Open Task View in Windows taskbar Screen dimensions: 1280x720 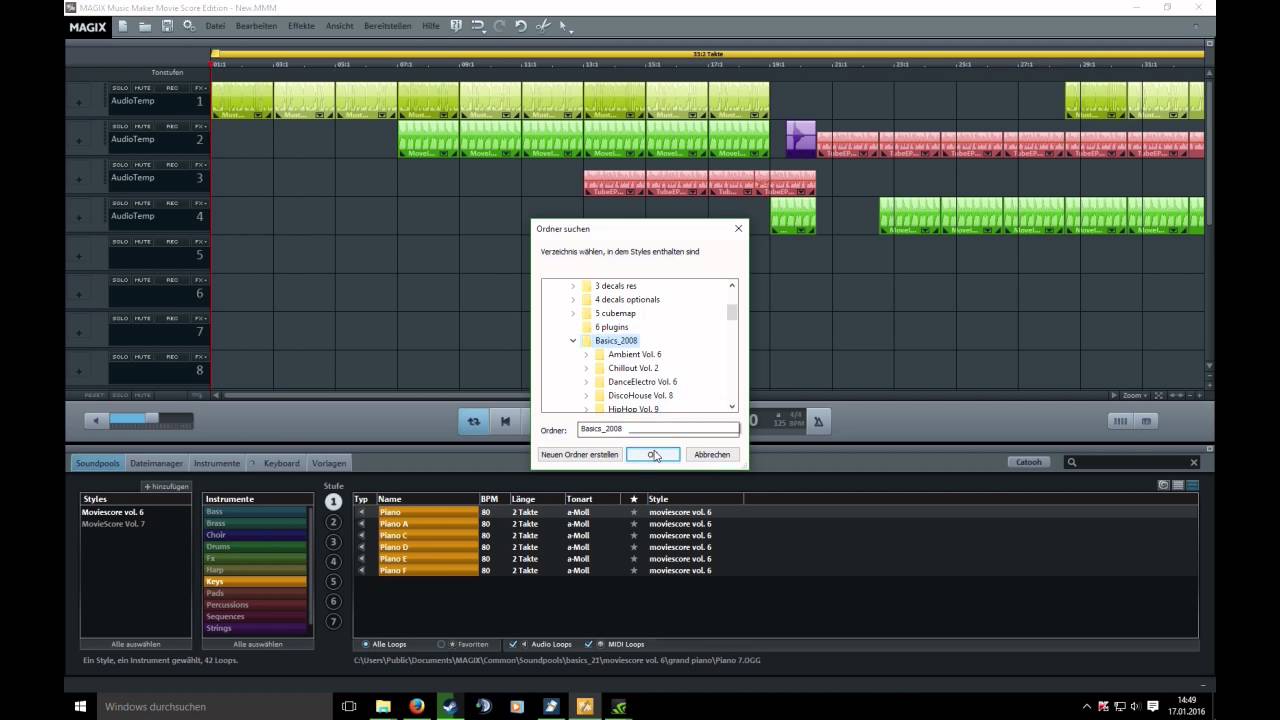coord(348,706)
